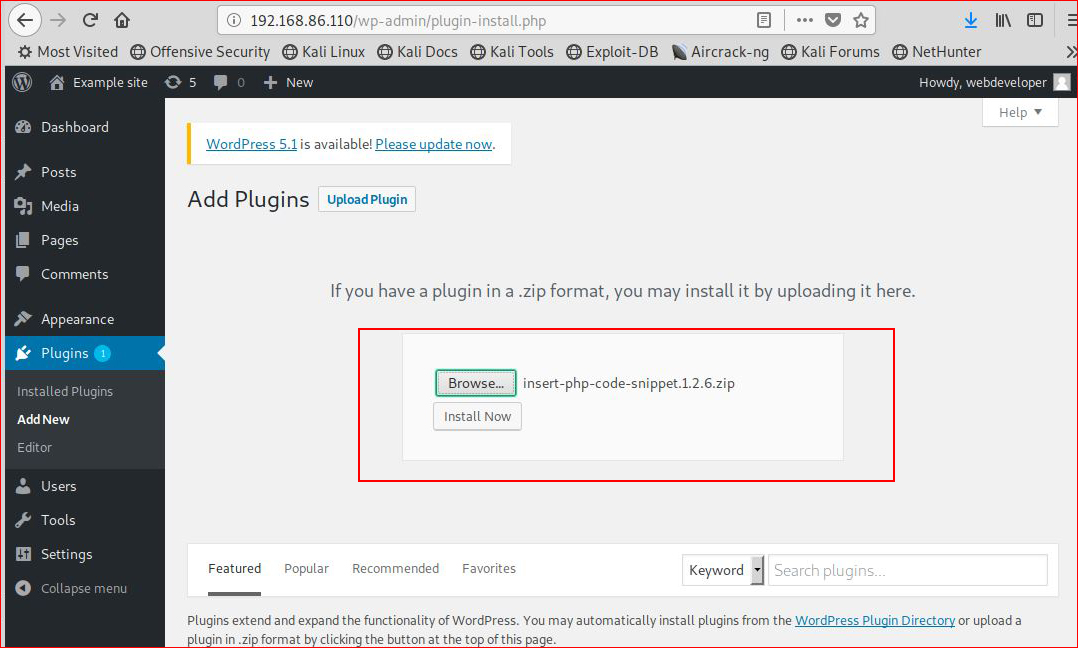
Task: Open NetHunter bookmark
Action: pyautogui.click(x=936, y=52)
